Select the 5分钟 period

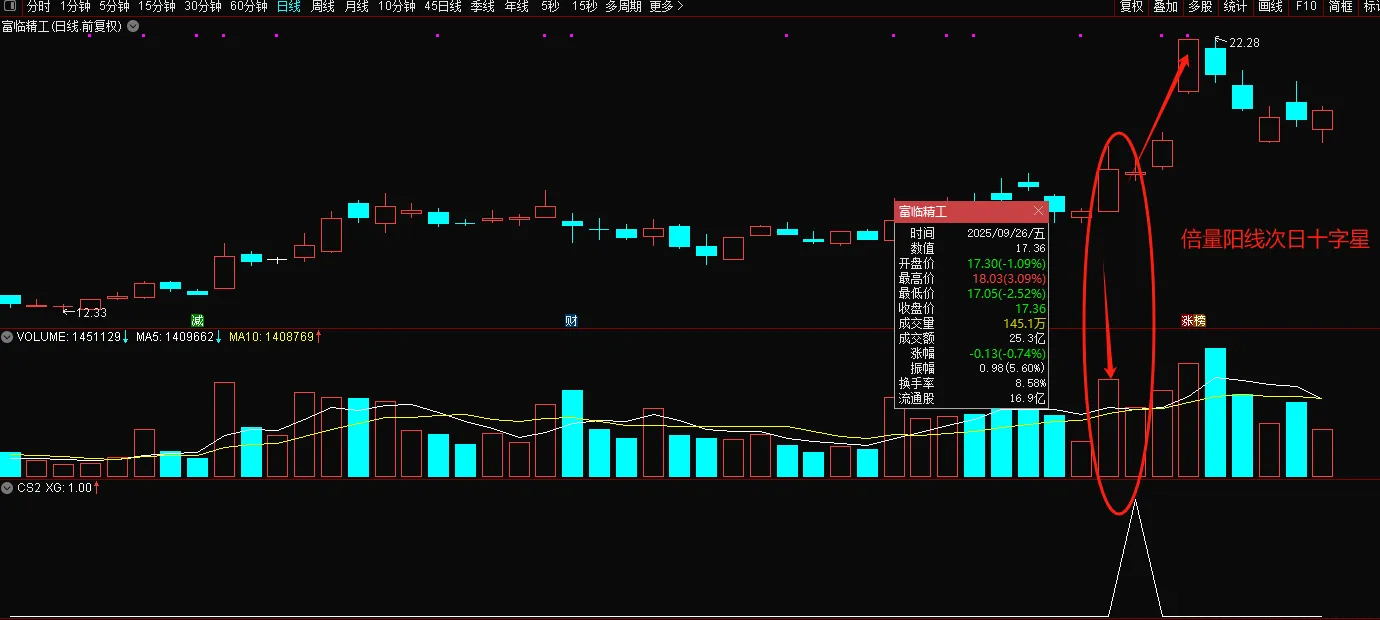(114, 6)
